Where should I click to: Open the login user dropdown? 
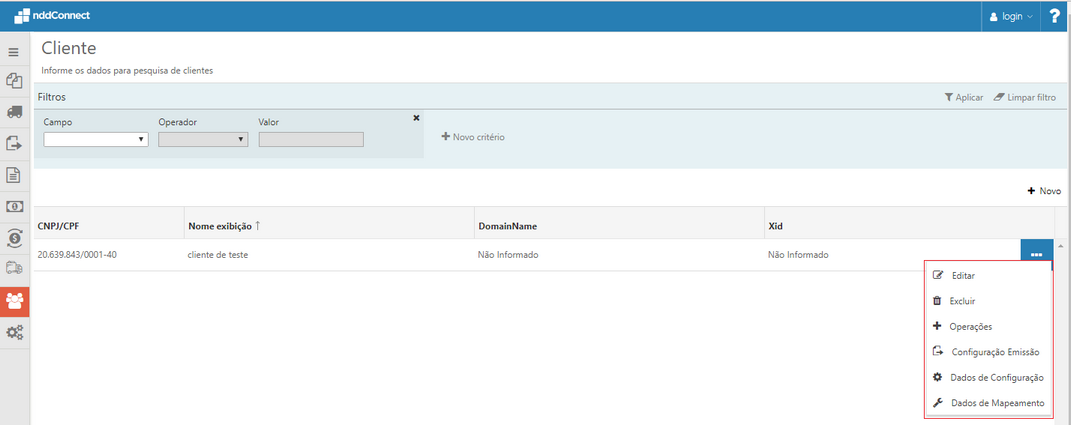[1012, 16]
